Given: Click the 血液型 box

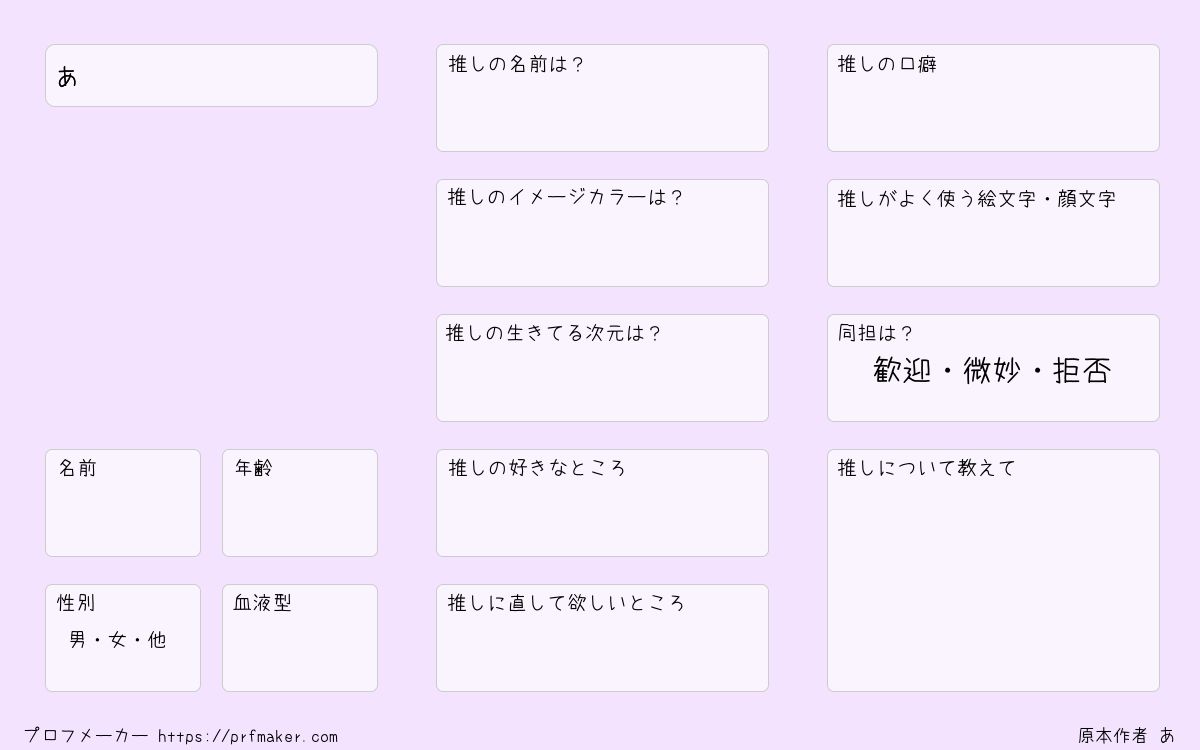Looking at the screenshot, I should pos(300,638).
